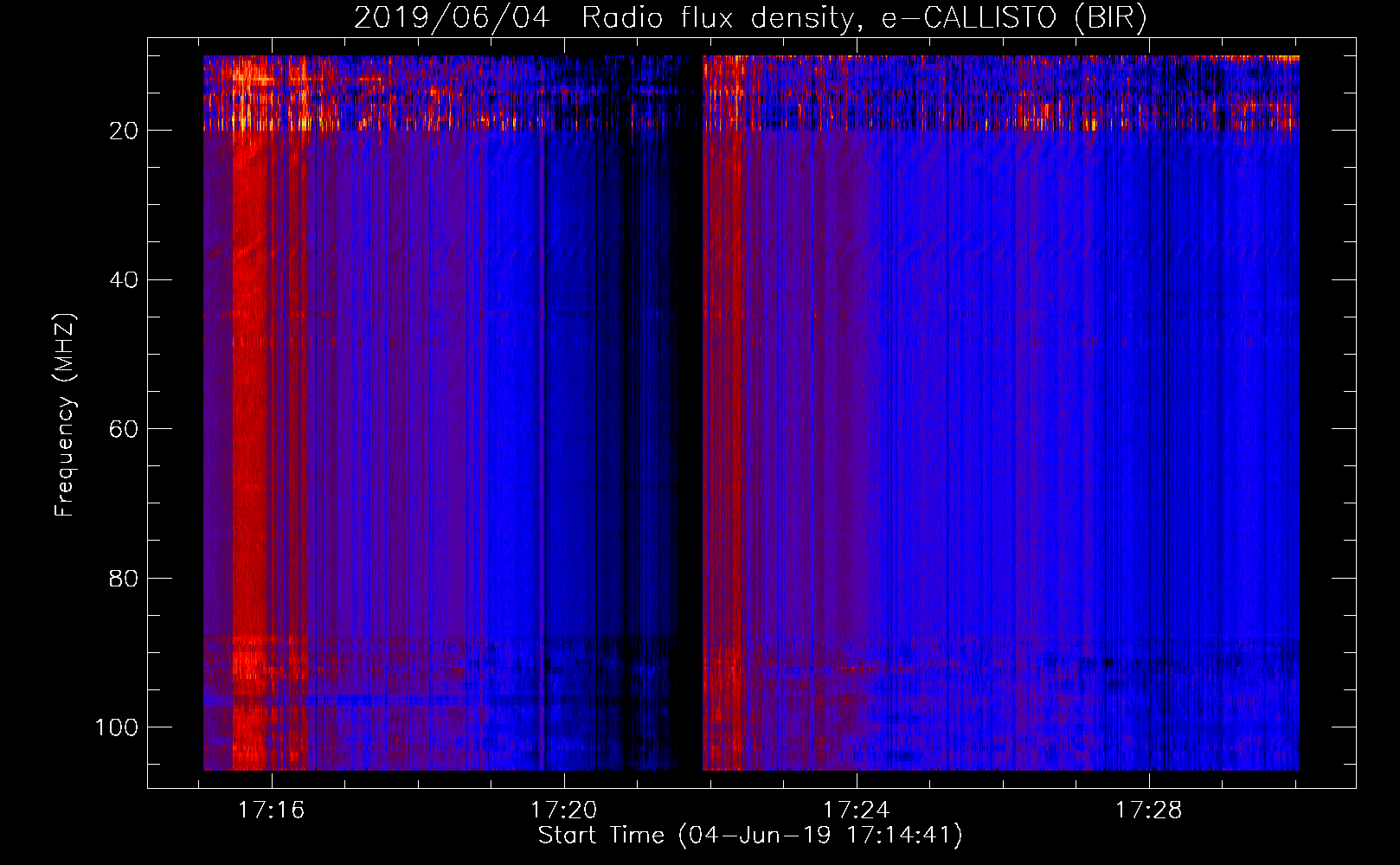Select the 17:20 time tick label
Viewport: 1400px width, 865px height.
[x=564, y=811]
